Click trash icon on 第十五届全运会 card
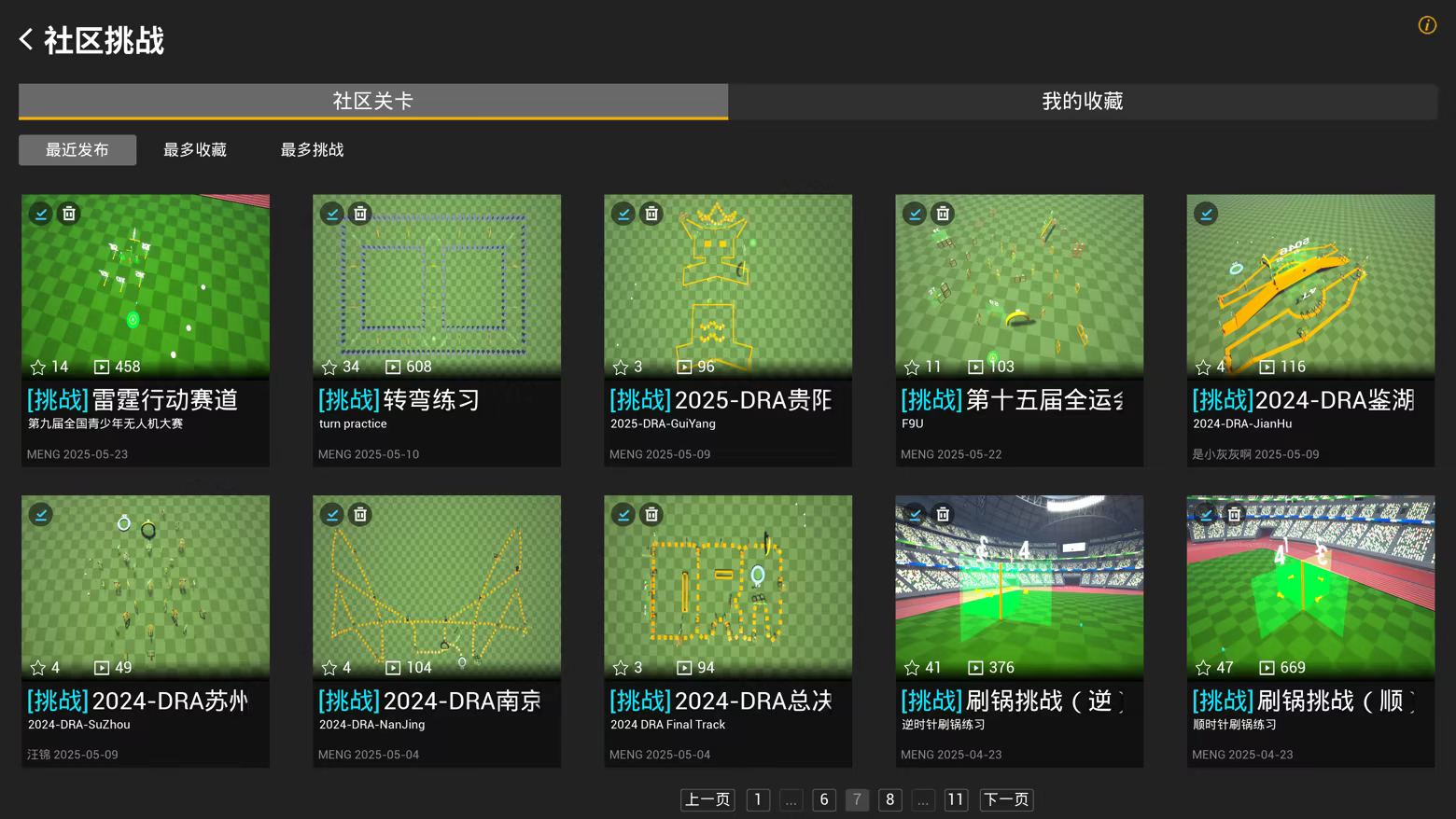 [943, 214]
